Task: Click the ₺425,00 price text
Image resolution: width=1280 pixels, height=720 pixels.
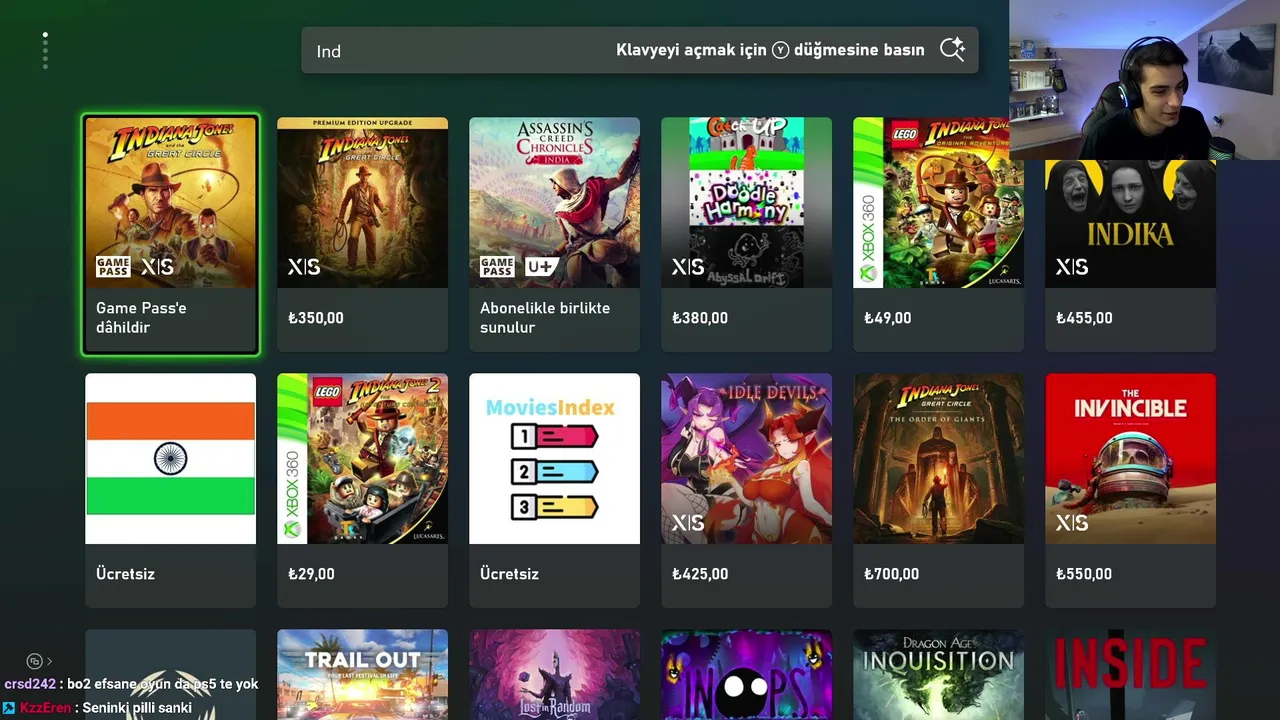Action: (700, 574)
